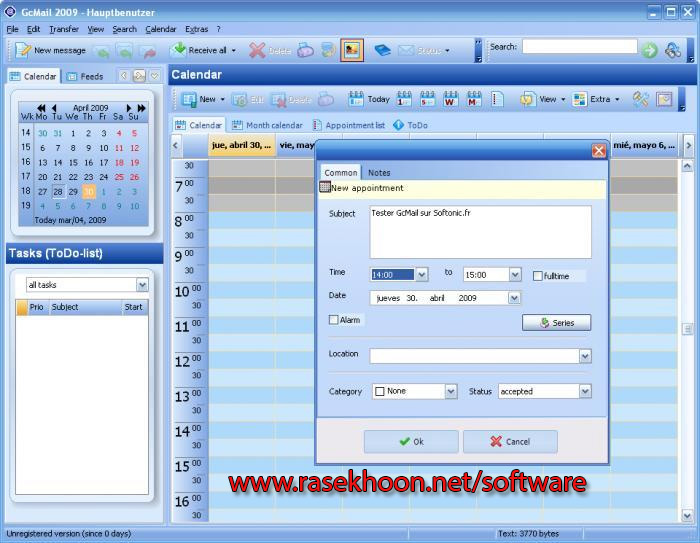Confirm the appointment with Ok

tap(411, 442)
